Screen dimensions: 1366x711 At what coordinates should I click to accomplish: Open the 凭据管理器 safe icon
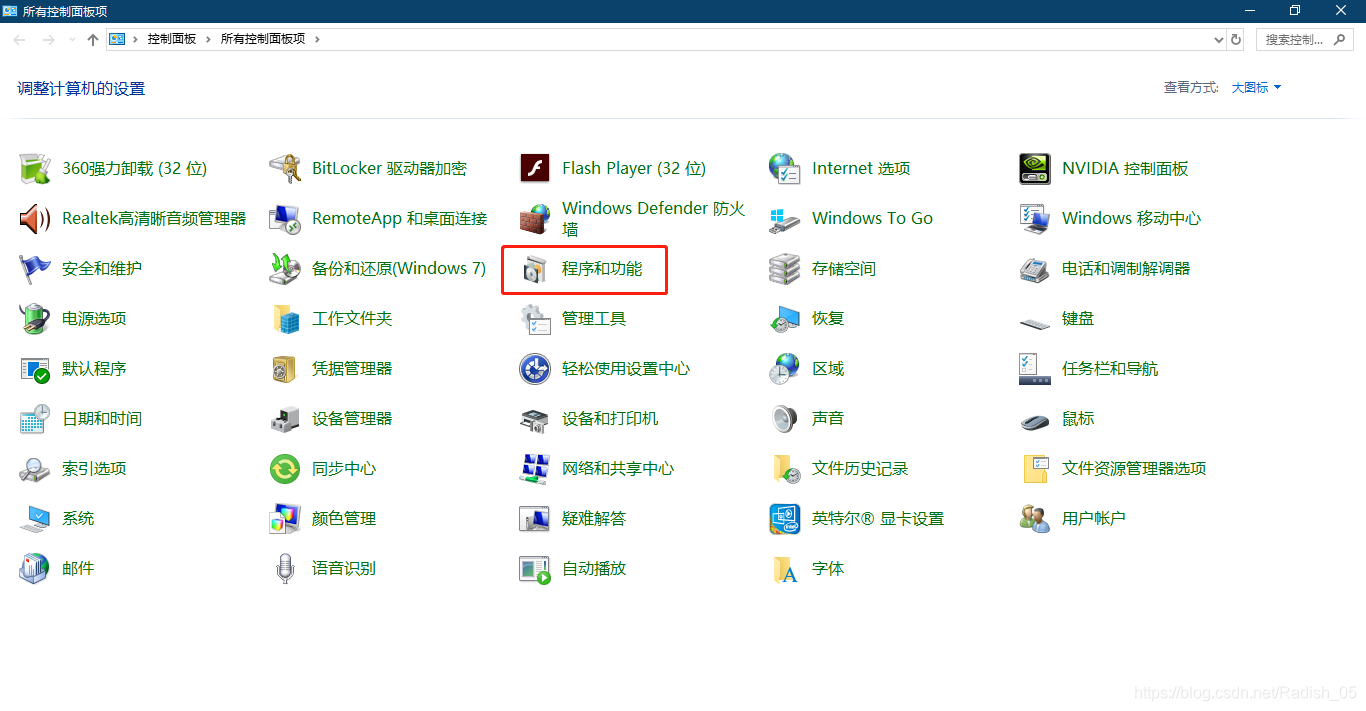coord(285,369)
